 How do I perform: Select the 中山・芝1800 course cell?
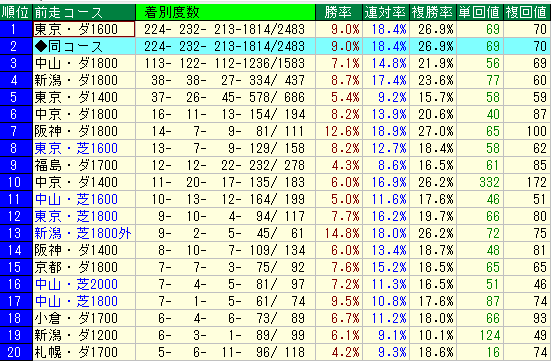click(84, 301)
